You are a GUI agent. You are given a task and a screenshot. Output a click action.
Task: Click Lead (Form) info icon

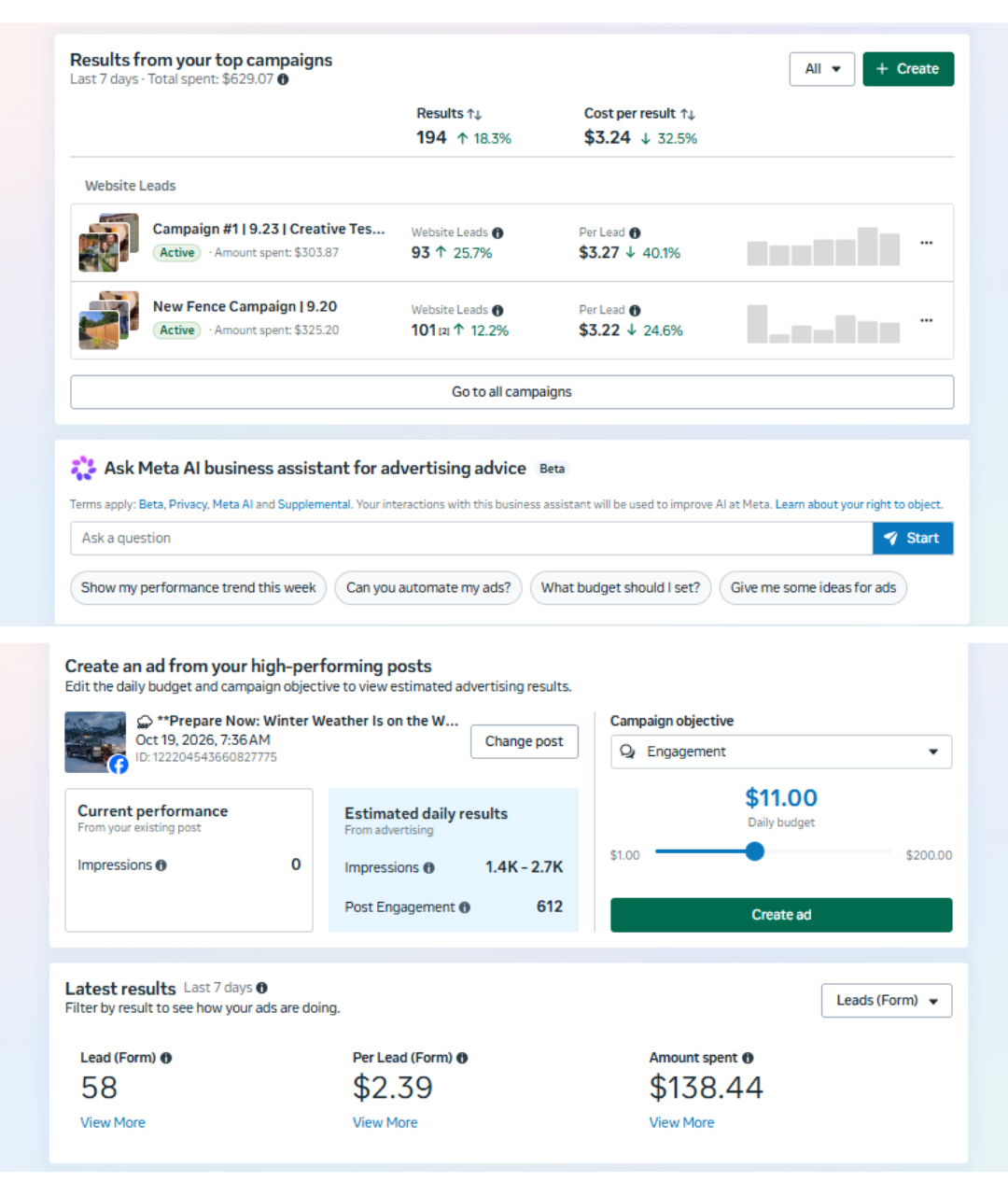pyautogui.click(x=166, y=1059)
